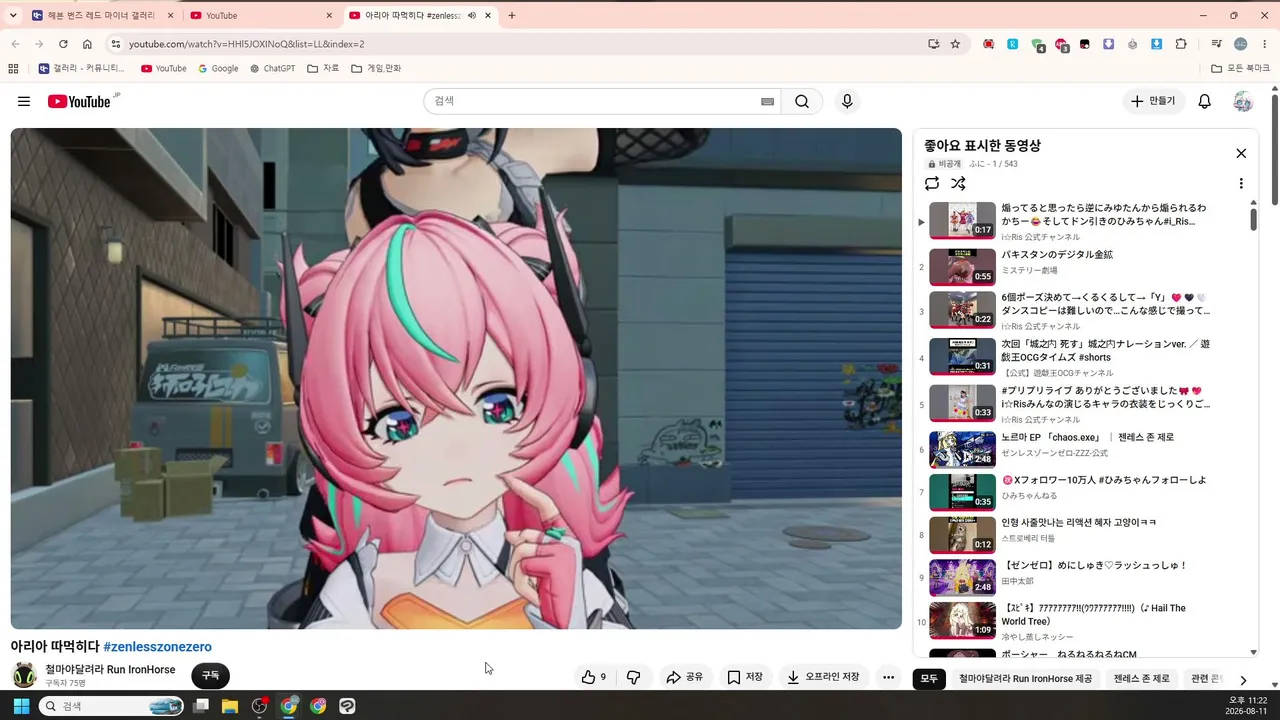The width and height of the screenshot is (1280, 720).
Task: Click the video player frame
Action: 456,378
